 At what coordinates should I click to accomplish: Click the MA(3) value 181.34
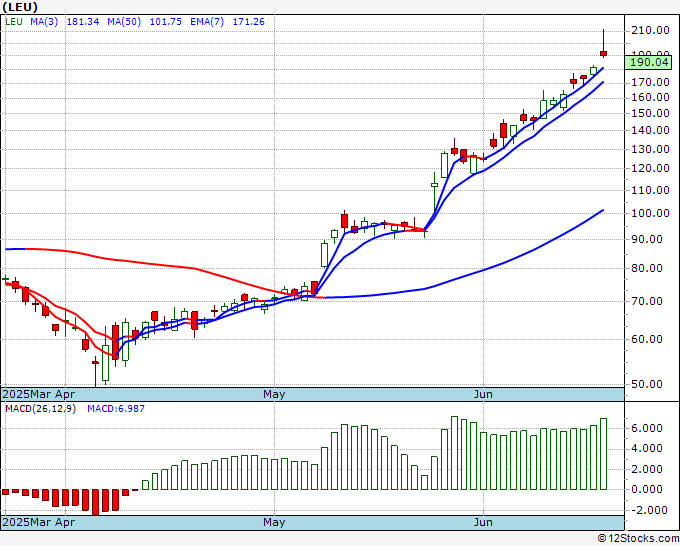[83, 22]
